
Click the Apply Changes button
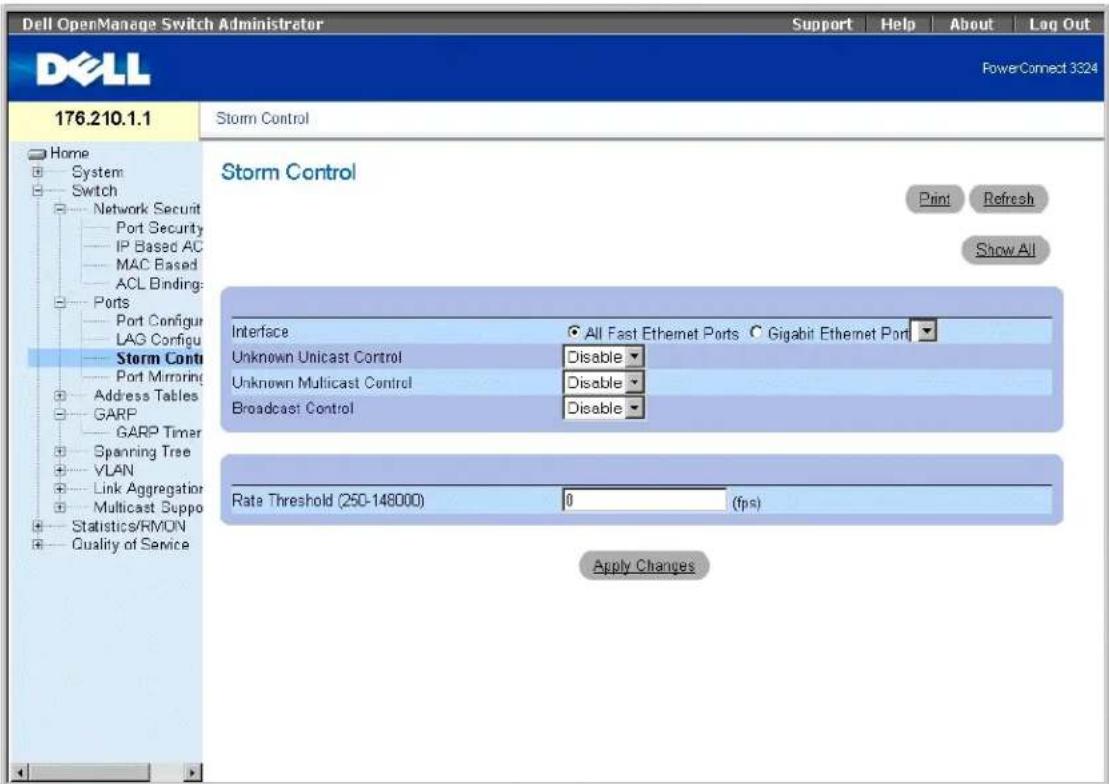(x=644, y=566)
